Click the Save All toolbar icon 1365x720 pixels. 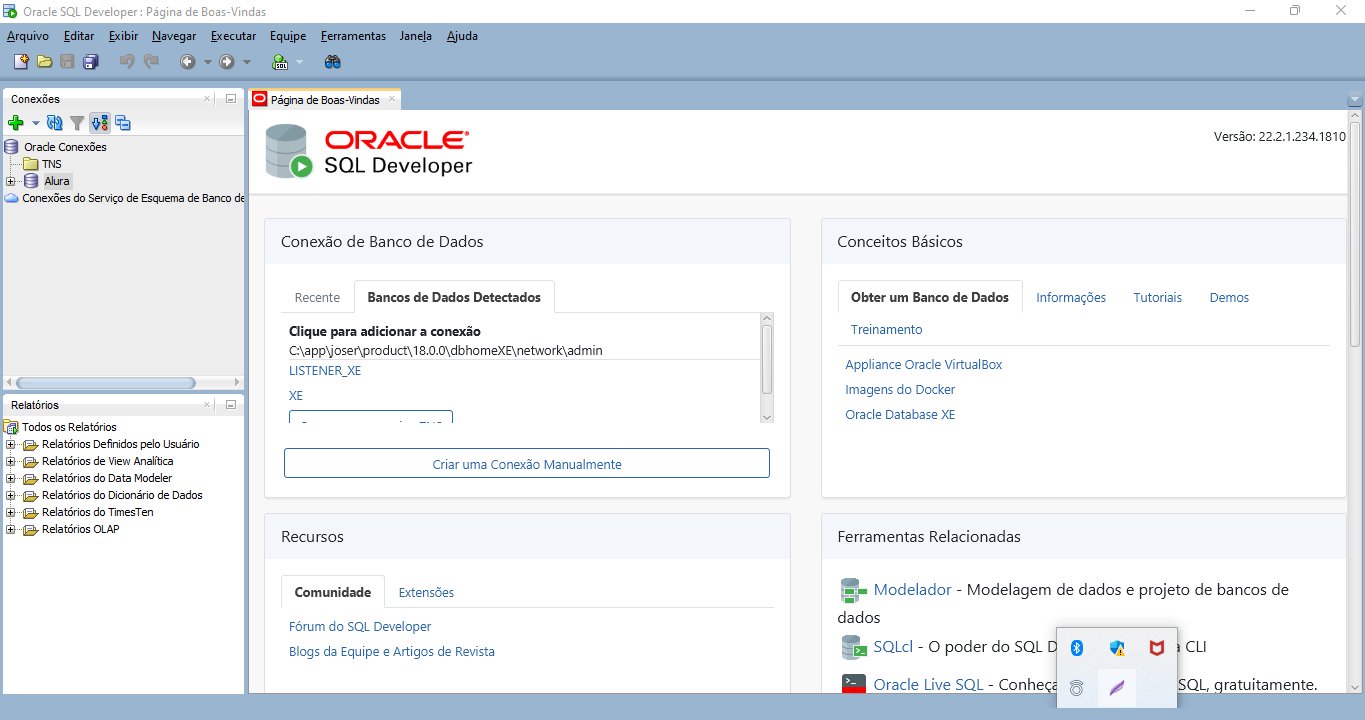(x=90, y=62)
